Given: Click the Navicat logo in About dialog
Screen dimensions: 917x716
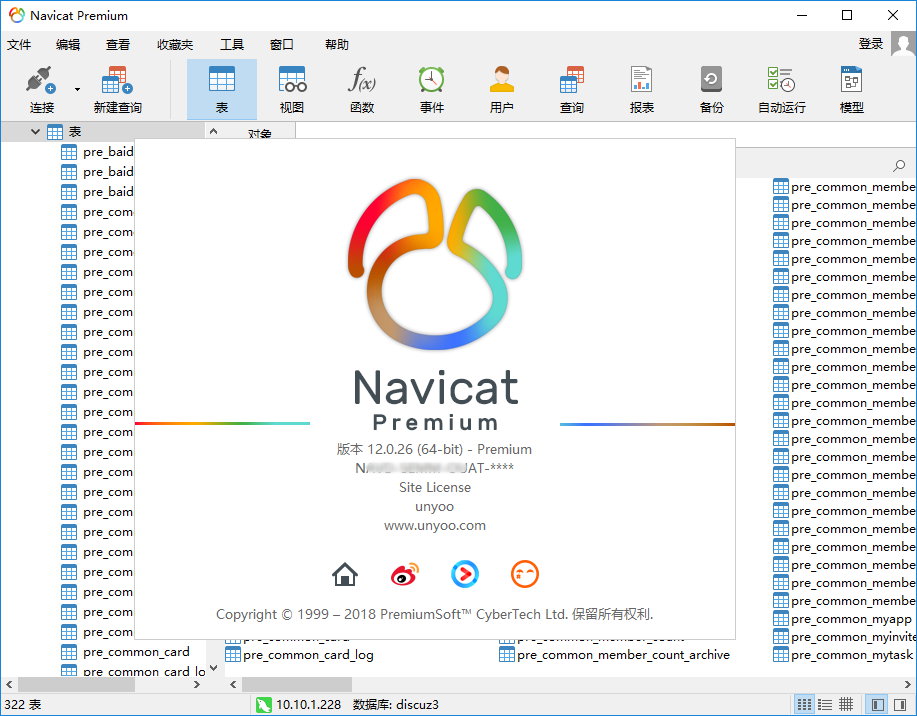Looking at the screenshot, I should pos(435,264).
